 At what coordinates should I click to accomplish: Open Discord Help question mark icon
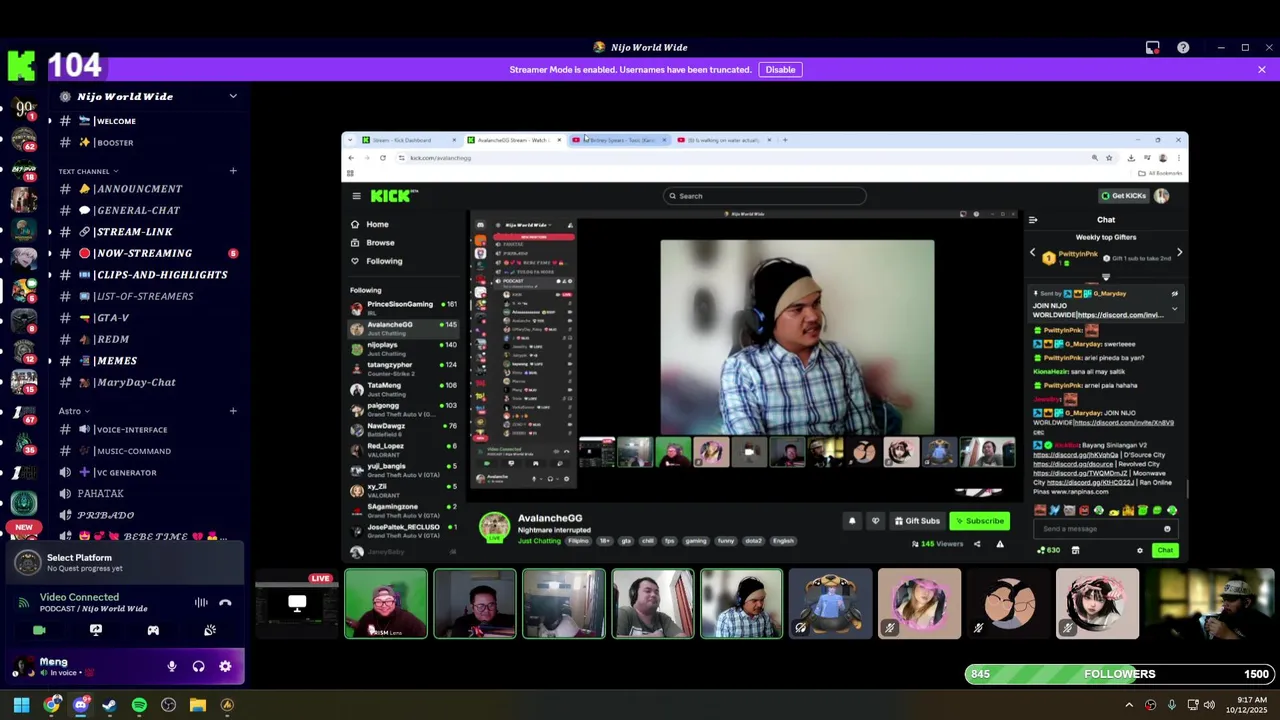coord(1183,47)
